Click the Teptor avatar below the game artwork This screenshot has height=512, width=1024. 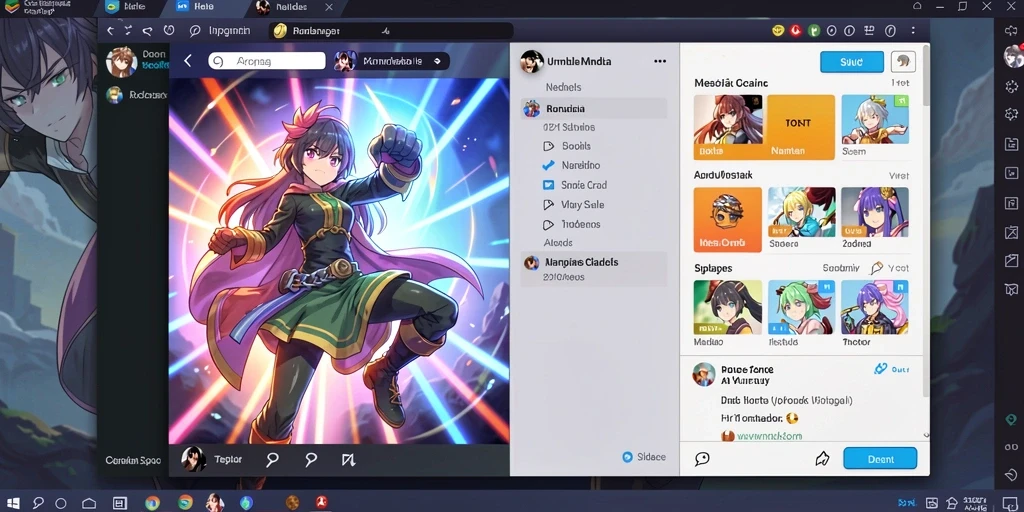[x=193, y=459]
